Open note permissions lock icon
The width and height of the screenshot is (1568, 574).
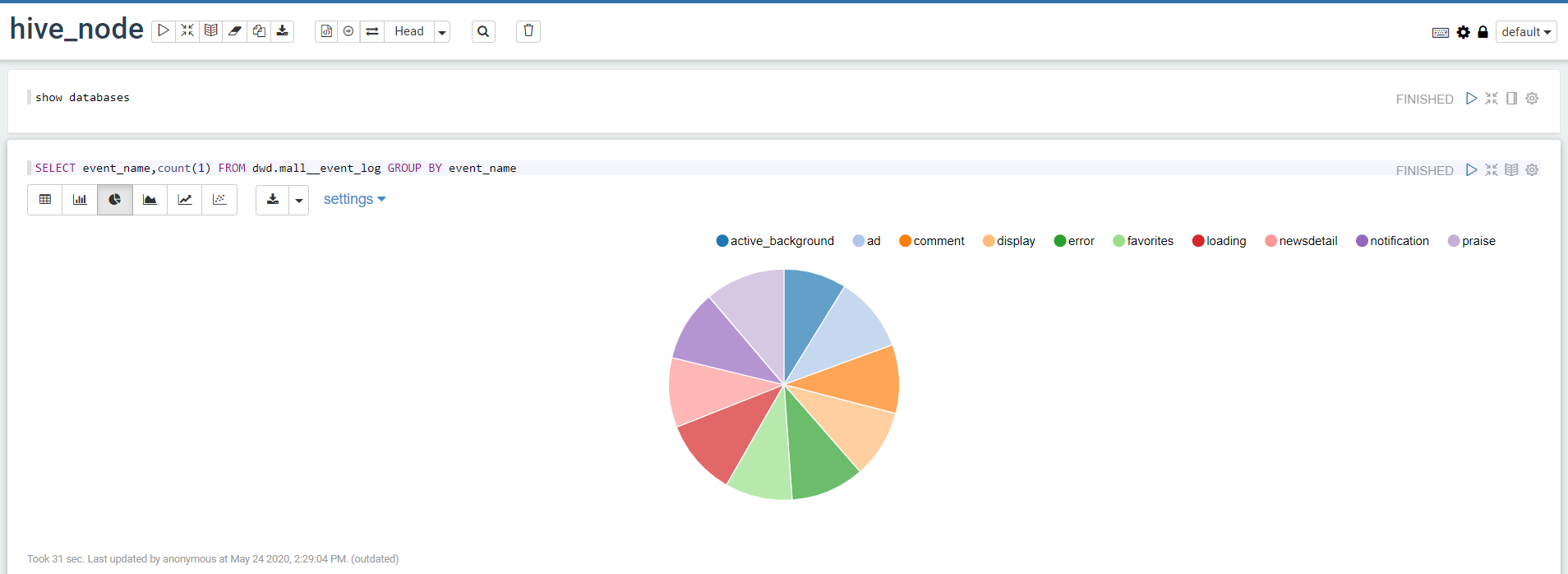pyautogui.click(x=1483, y=32)
